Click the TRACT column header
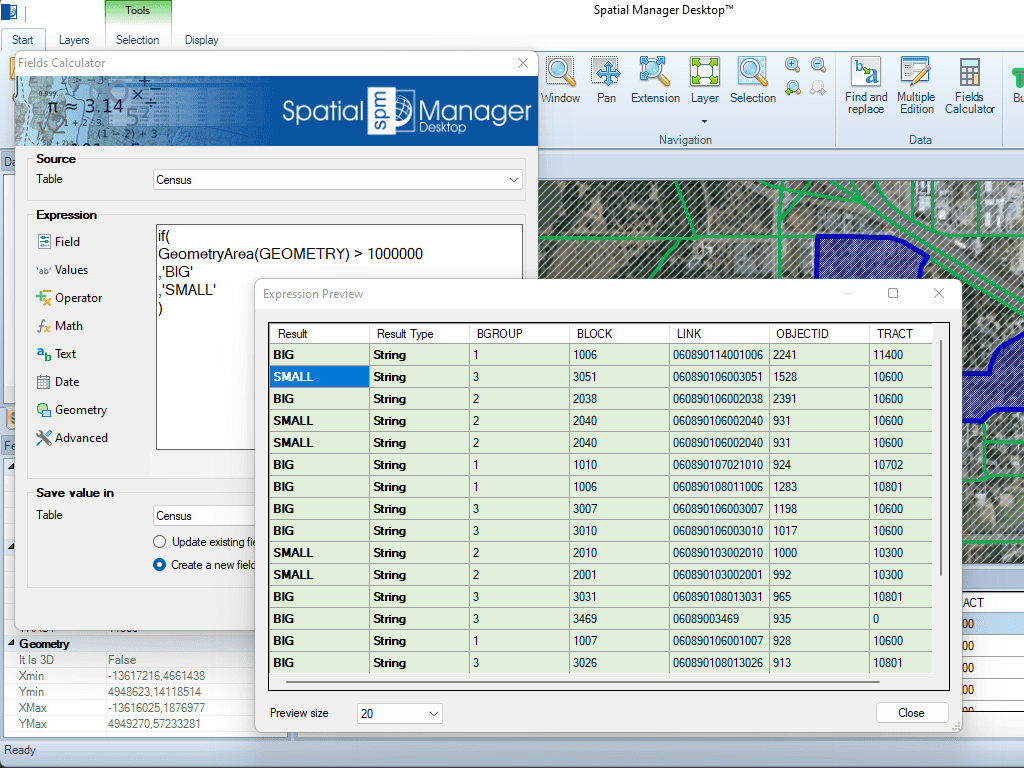Screen dimensions: 1024x768 [x=901, y=334]
